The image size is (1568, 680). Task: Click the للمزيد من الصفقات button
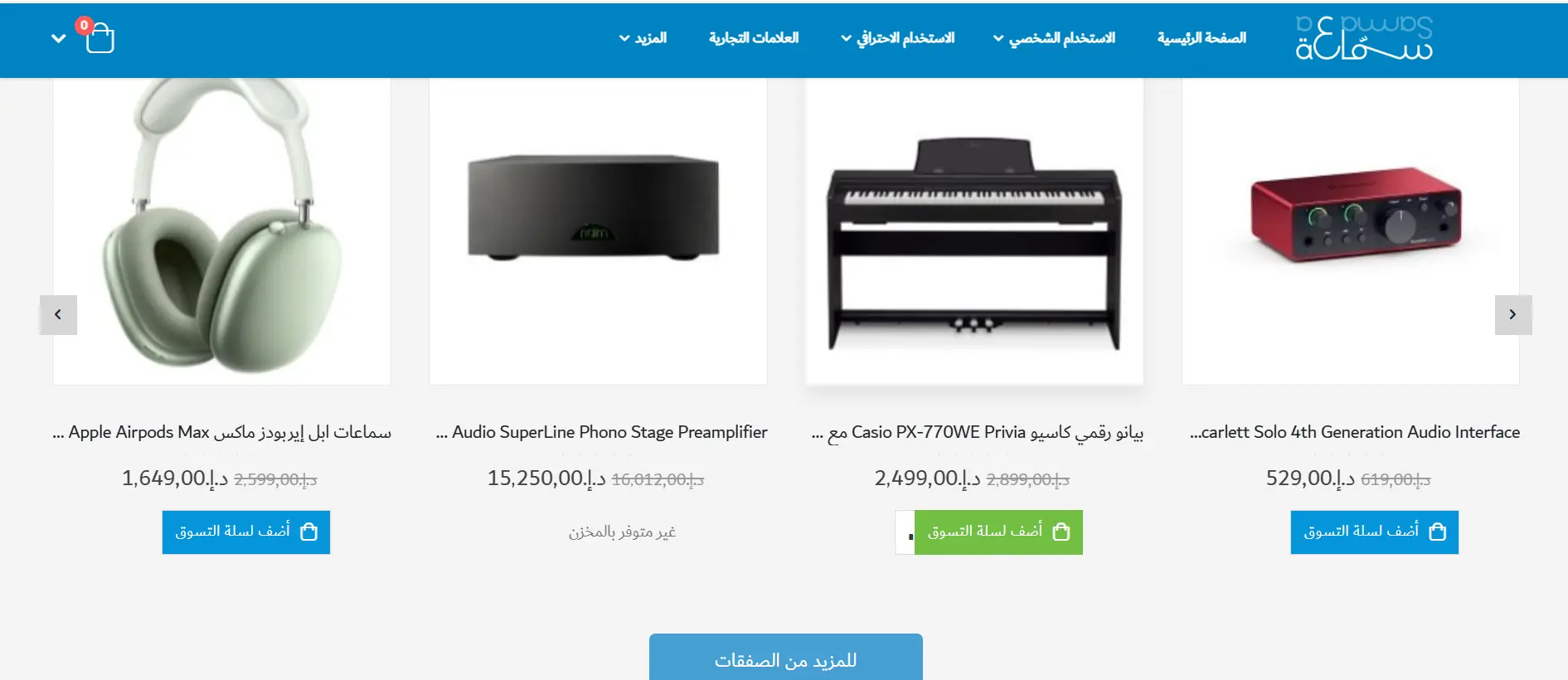(785, 659)
